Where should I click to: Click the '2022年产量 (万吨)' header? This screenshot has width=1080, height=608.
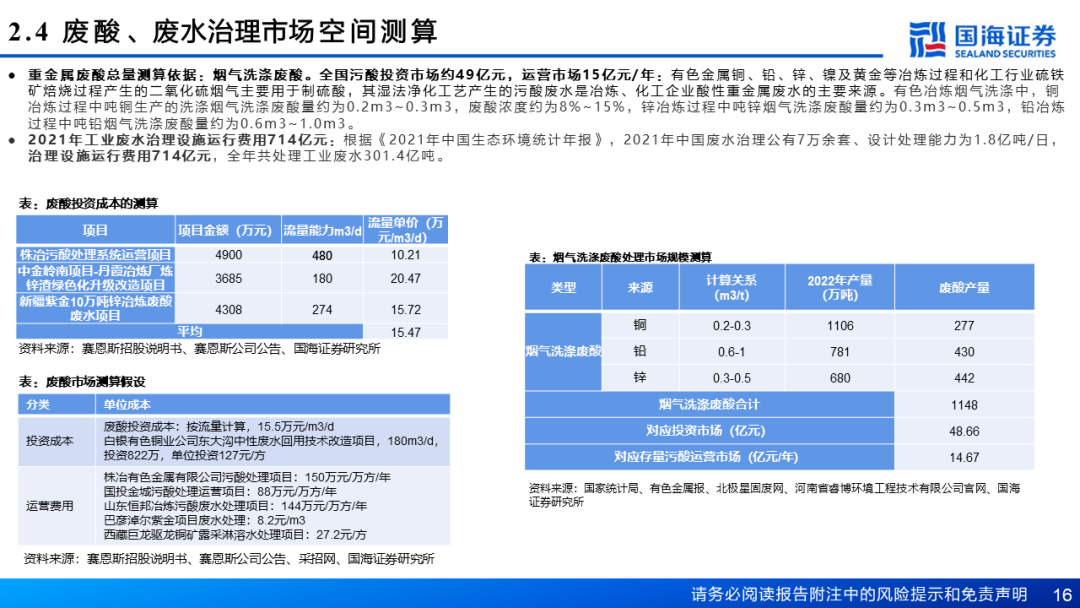point(840,287)
